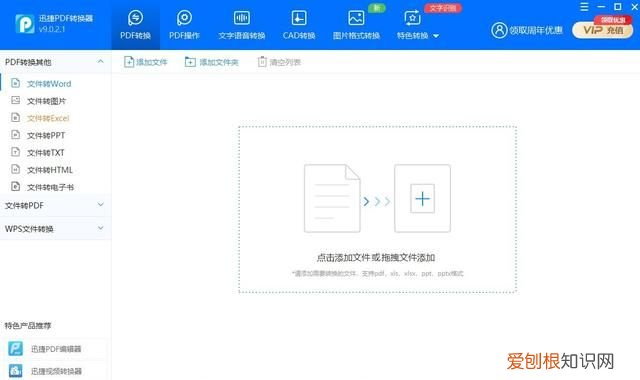Open 迅捷视频转换器 recommended product
640x380 pixels.
coord(55,371)
